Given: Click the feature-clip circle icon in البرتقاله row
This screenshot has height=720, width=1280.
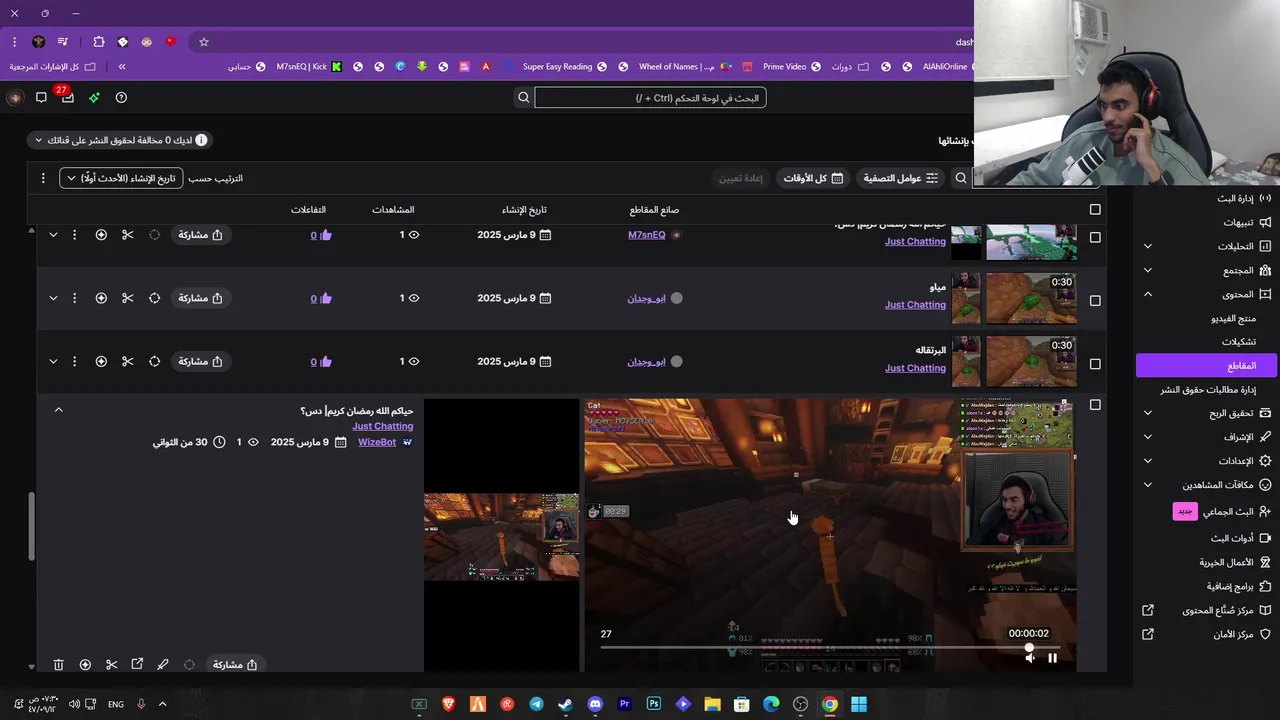Looking at the screenshot, I should click(154, 361).
